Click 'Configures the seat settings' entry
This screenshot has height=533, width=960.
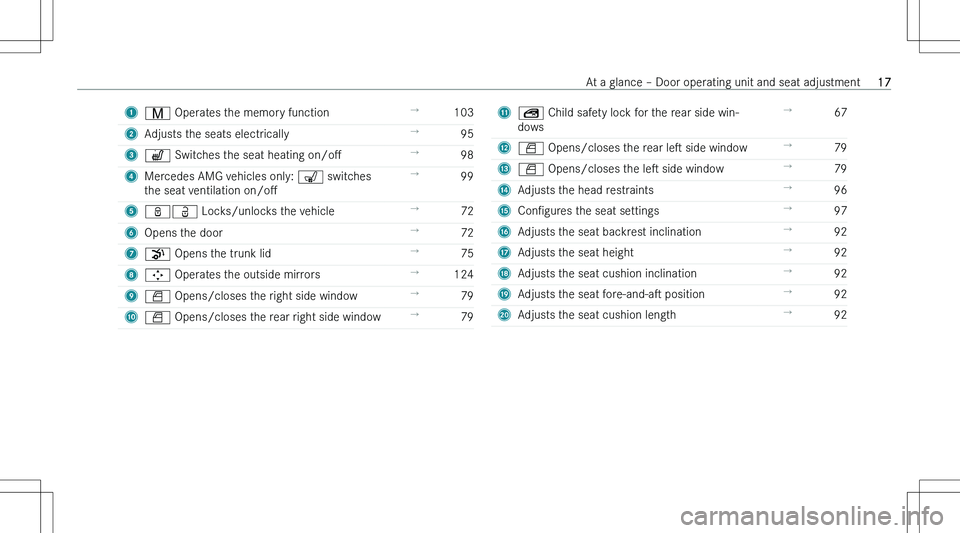click(588, 211)
